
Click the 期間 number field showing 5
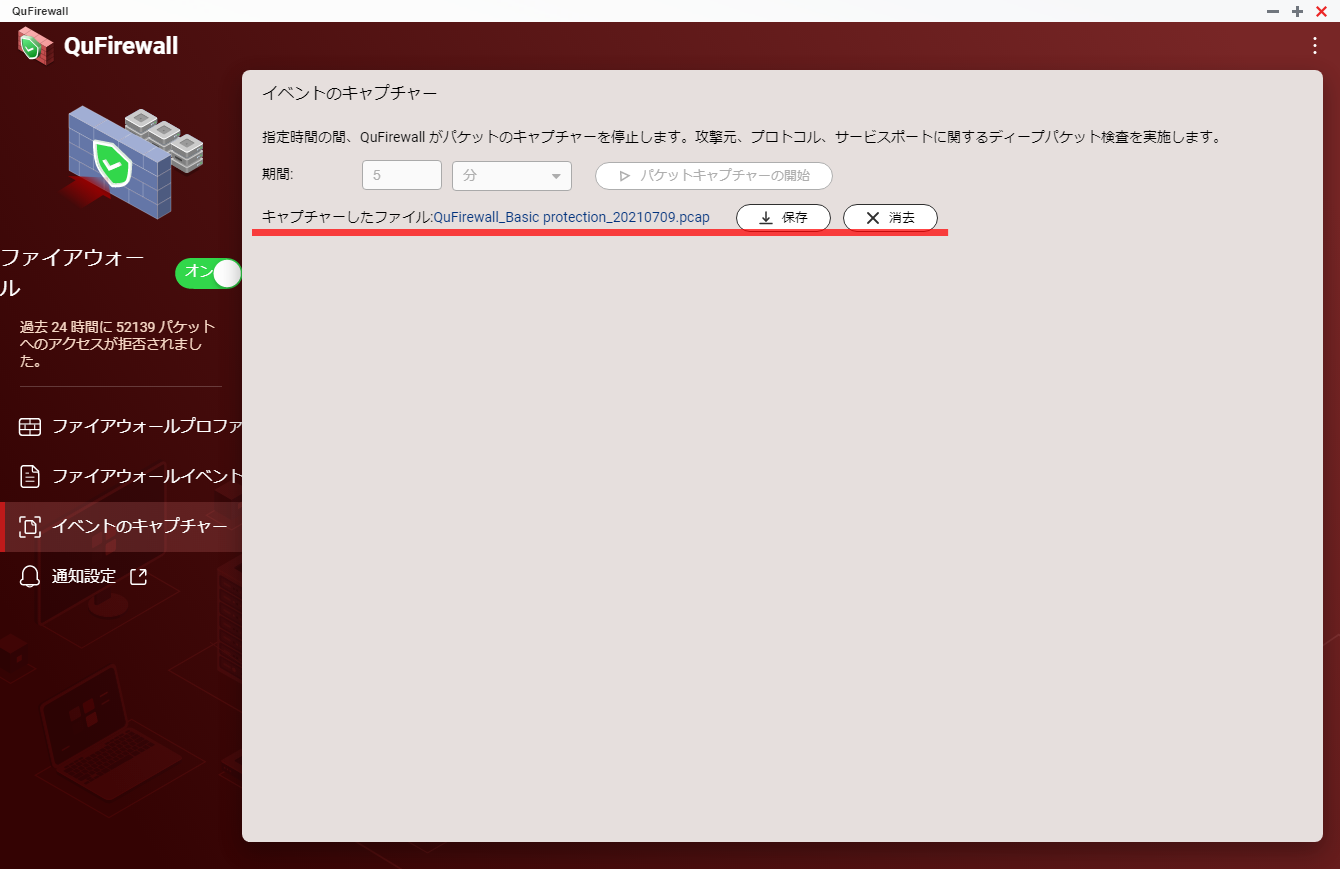pos(402,175)
